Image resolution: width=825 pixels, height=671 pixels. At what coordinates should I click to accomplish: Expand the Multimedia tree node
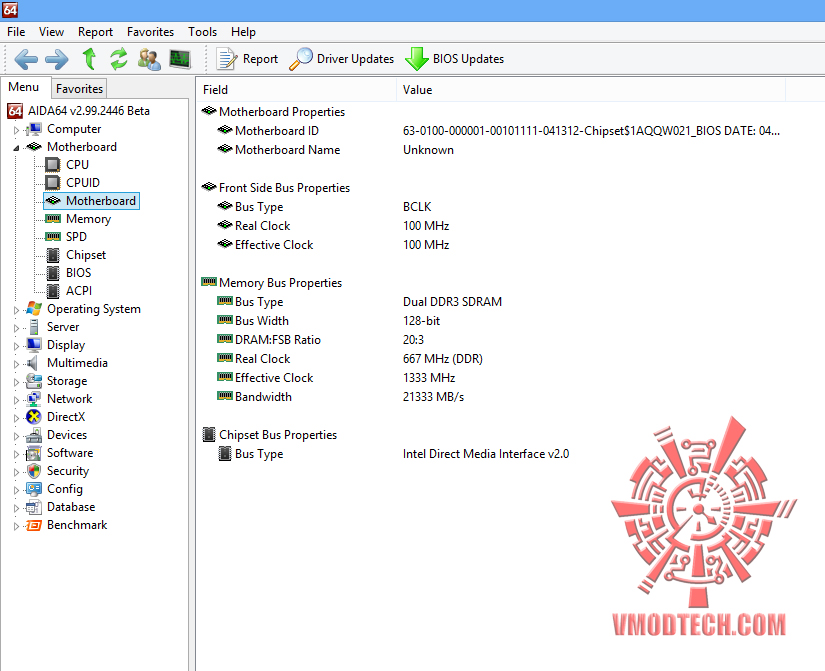pos(16,364)
